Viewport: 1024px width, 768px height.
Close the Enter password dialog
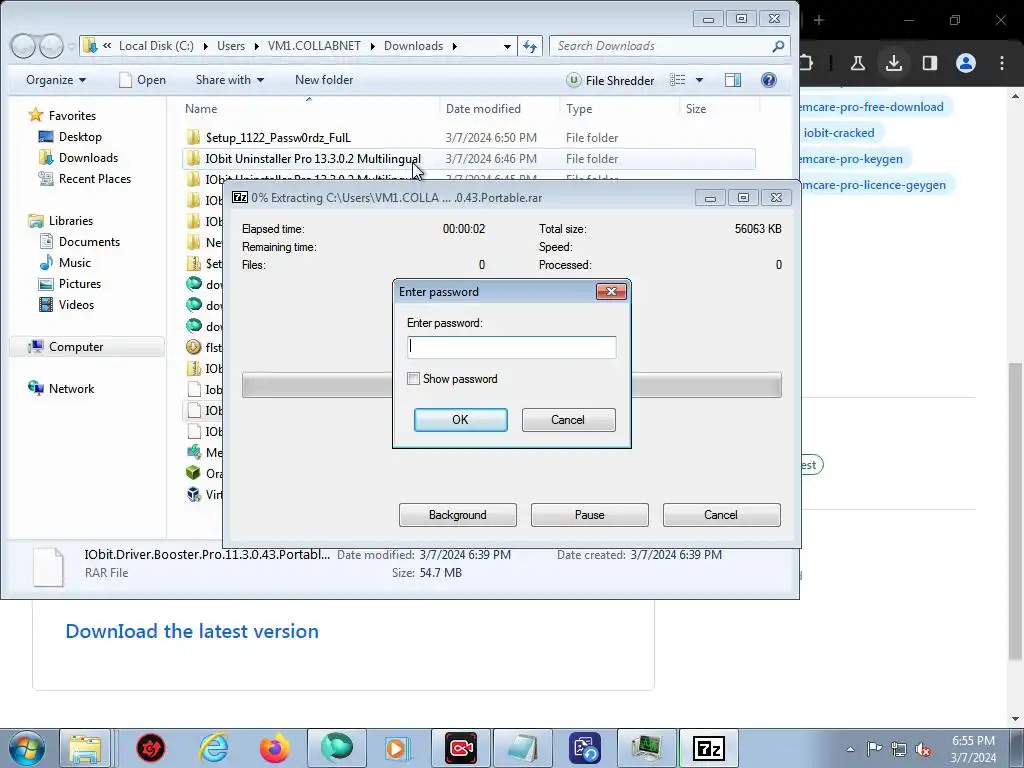tap(611, 291)
